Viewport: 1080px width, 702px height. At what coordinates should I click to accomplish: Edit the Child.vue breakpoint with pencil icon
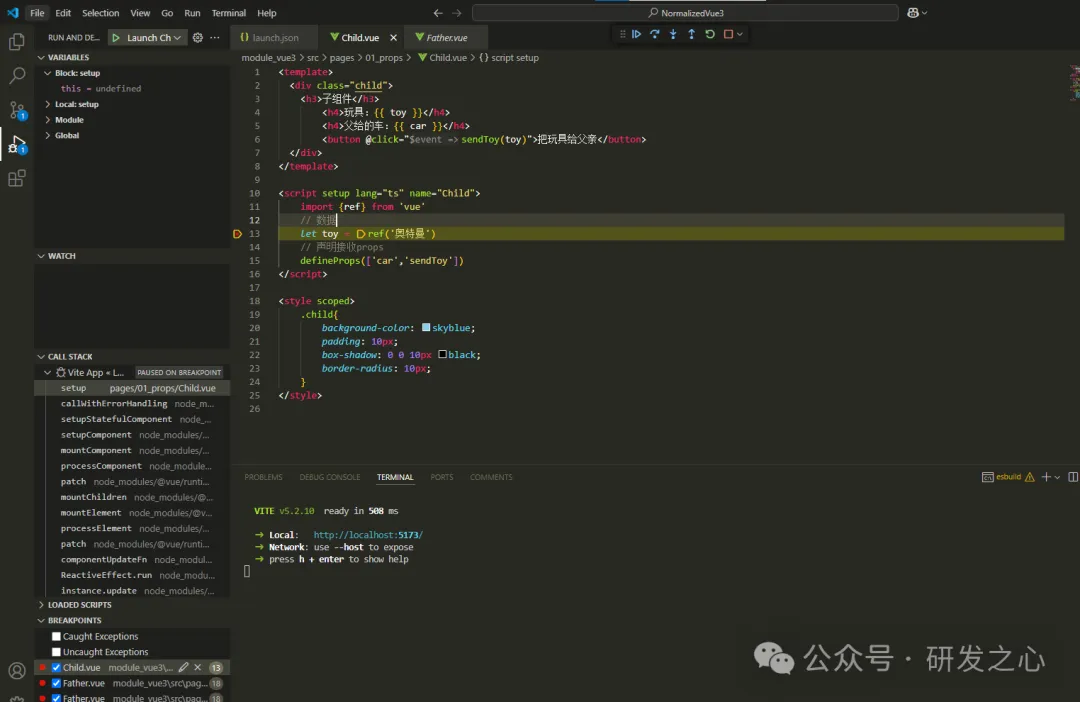point(183,667)
